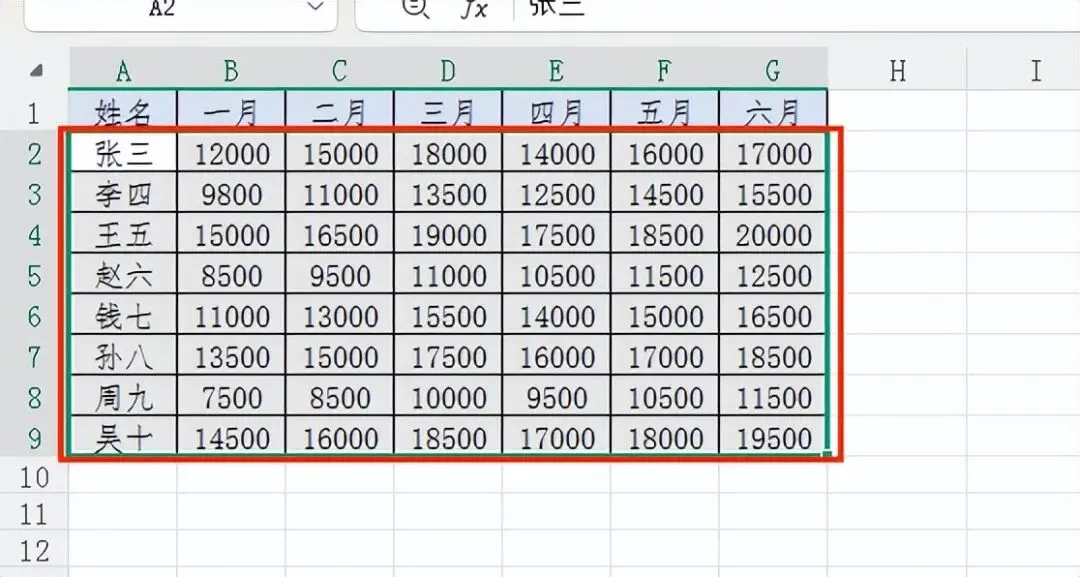The image size is (1080, 577).
Task: Select row 4 header
Action: (34, 235)
